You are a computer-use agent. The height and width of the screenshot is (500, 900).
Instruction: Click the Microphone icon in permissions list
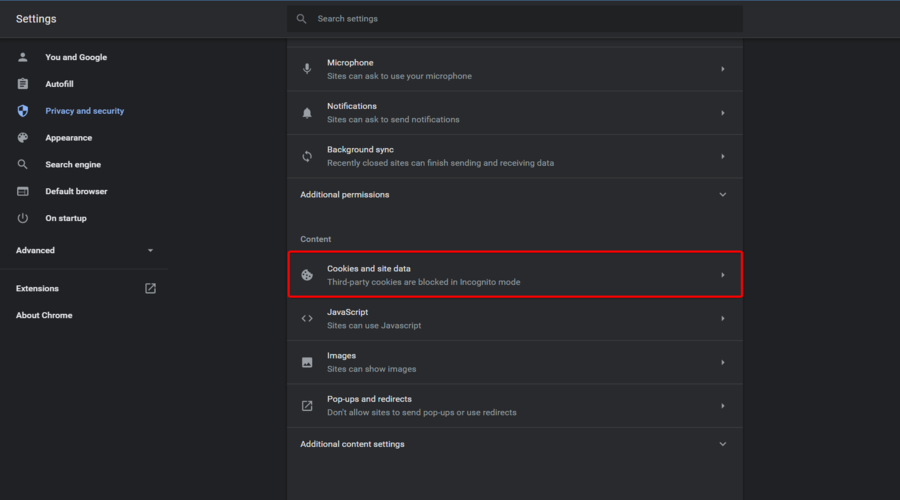pyautogui.click(x=307, y=69)
